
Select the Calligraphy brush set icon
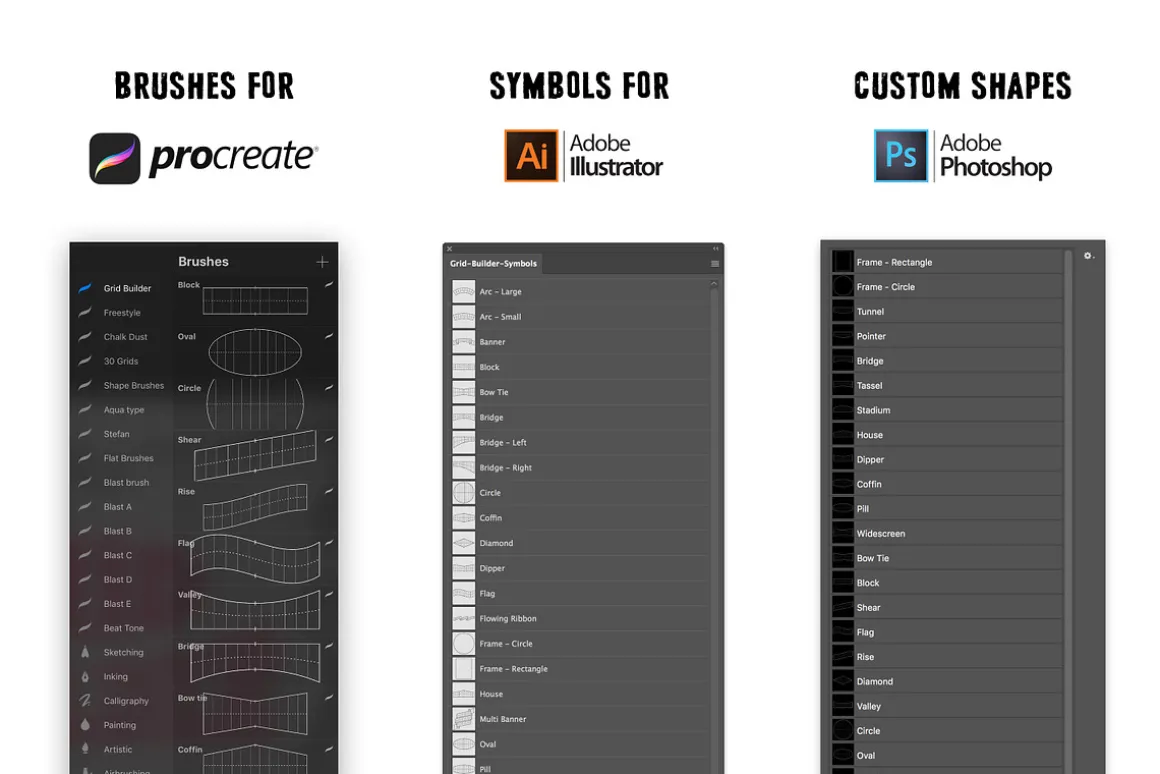tap(86, 700)
